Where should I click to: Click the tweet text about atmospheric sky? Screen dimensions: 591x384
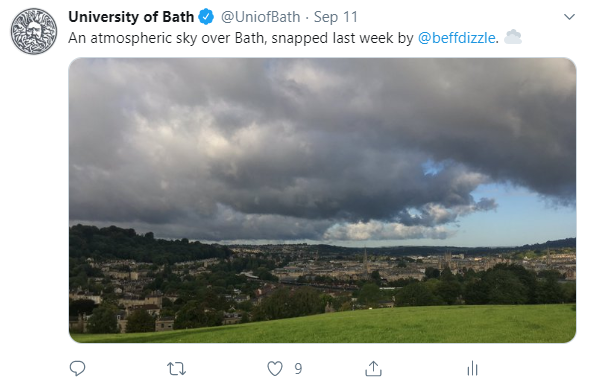[x=283, y=38]
